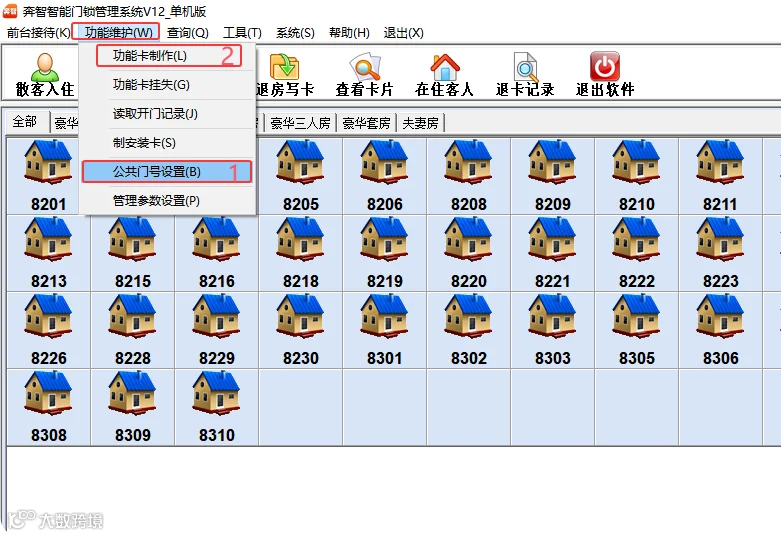Select room 8206 house icon
This screenshot has height=536, width=781.
tap(385, 162)
